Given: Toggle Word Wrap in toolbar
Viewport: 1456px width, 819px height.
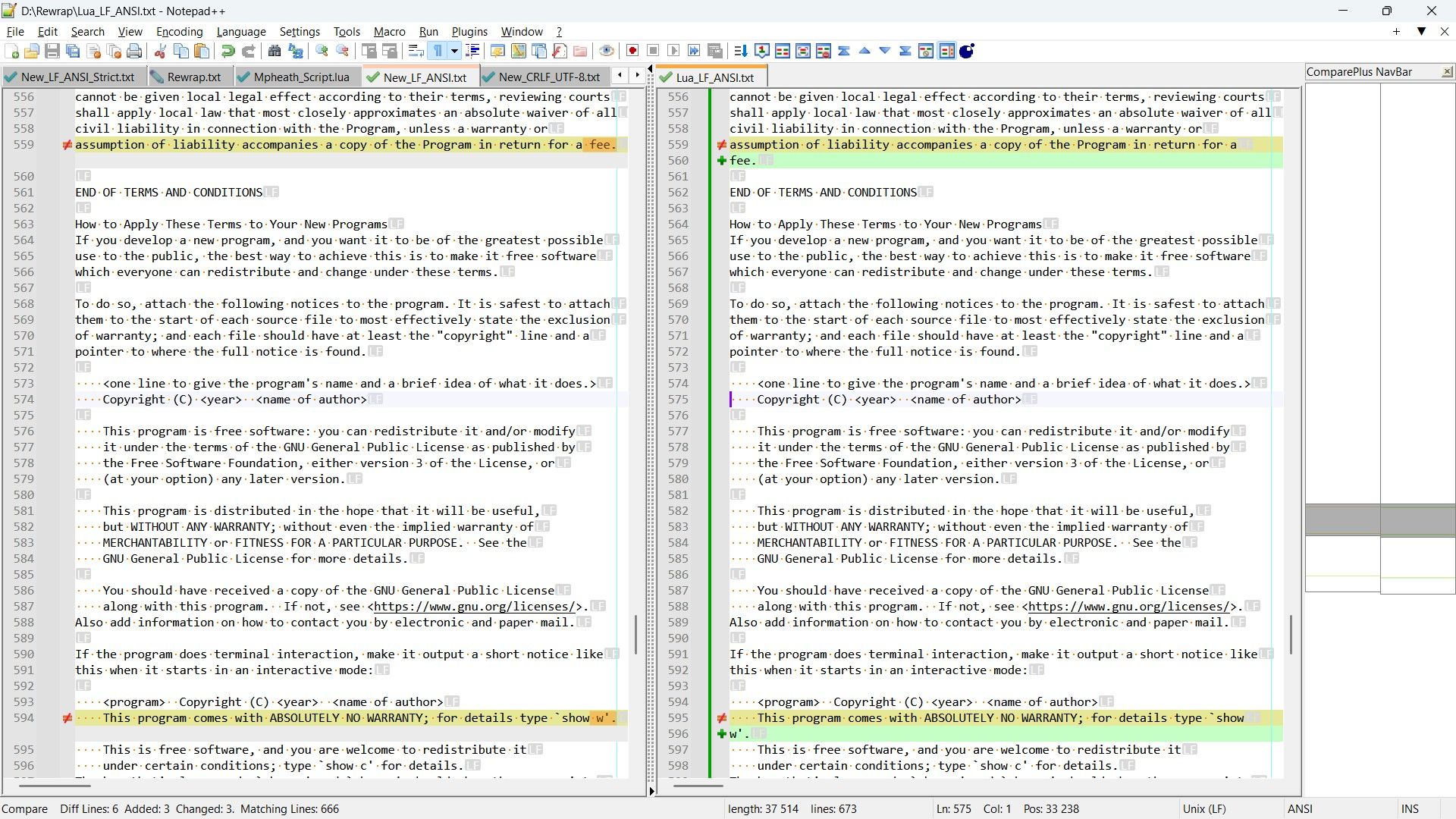Looking at the screenshot, I should pyautogui.click(x=416, y=51).
